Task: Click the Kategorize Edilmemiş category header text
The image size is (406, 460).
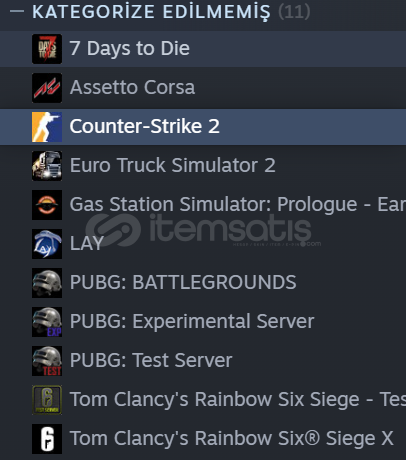Action: (151, 12)
